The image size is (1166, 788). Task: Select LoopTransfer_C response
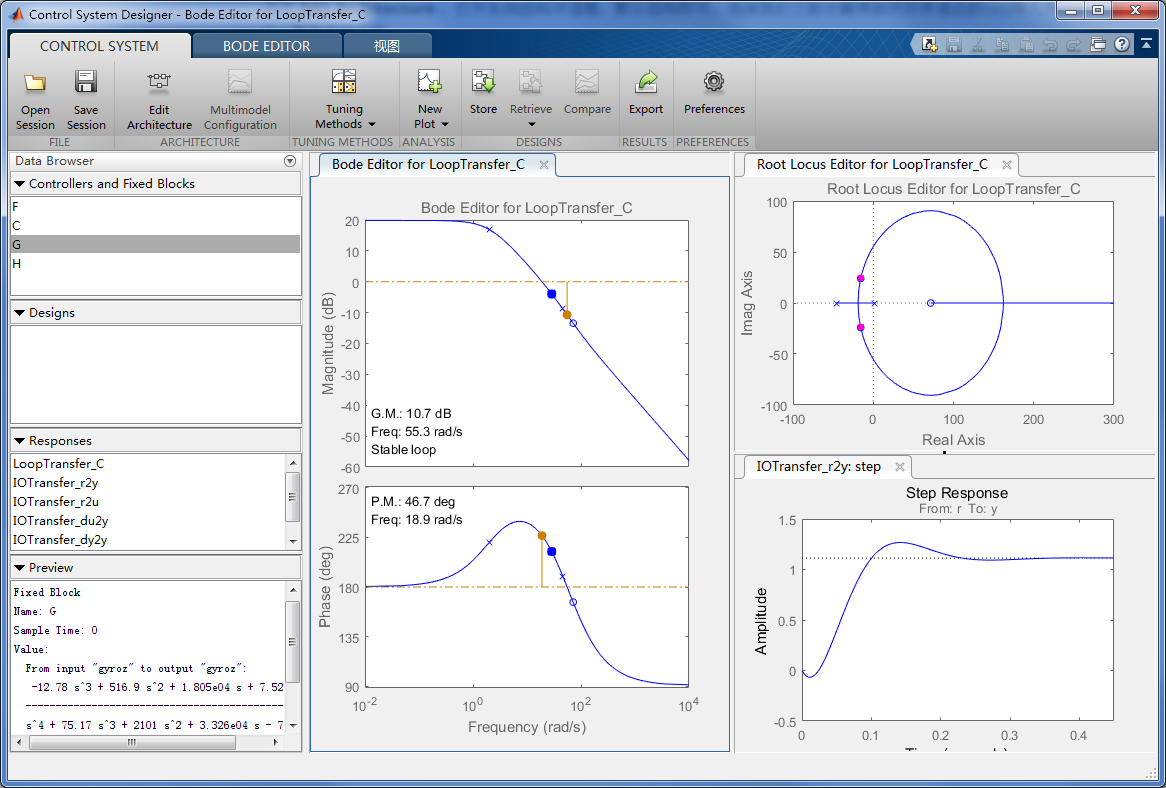tap(149, 464)
